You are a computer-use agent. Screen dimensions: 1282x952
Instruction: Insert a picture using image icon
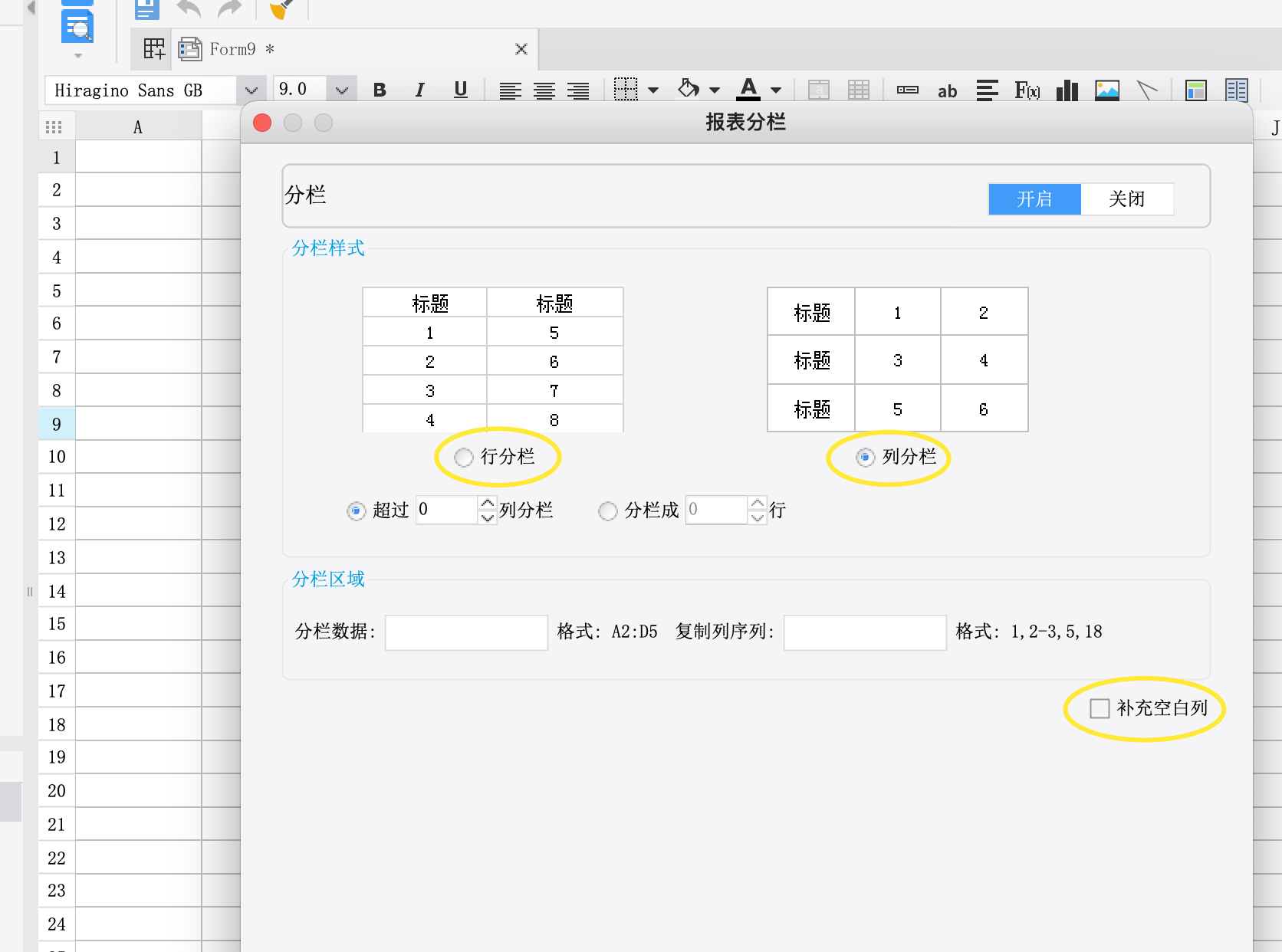tap(1107, 90)
